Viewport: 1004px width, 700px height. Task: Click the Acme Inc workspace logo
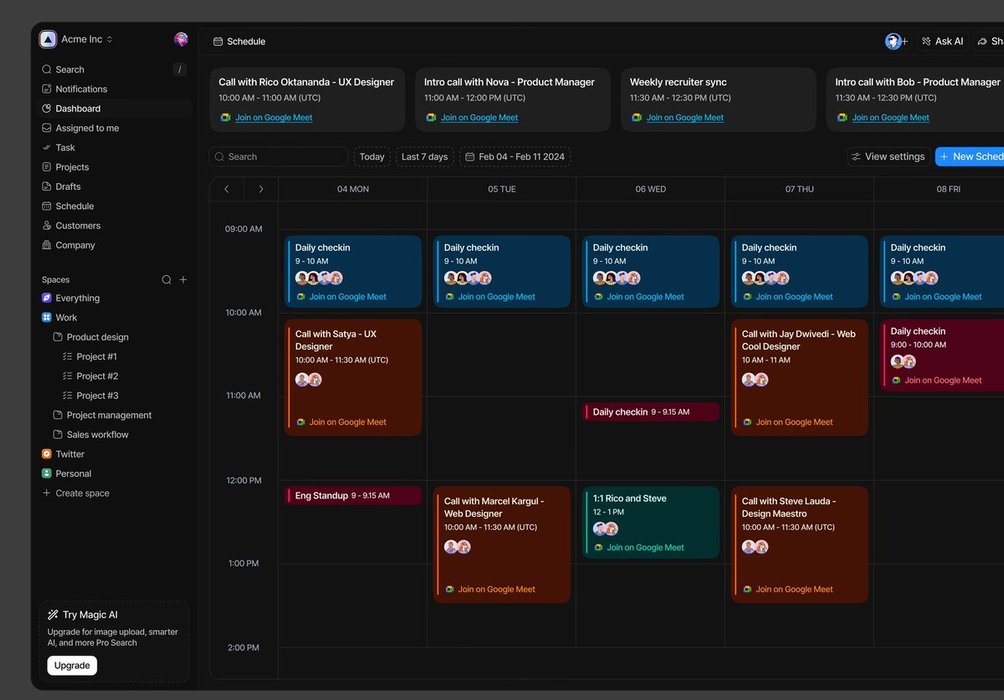point(47,39)
